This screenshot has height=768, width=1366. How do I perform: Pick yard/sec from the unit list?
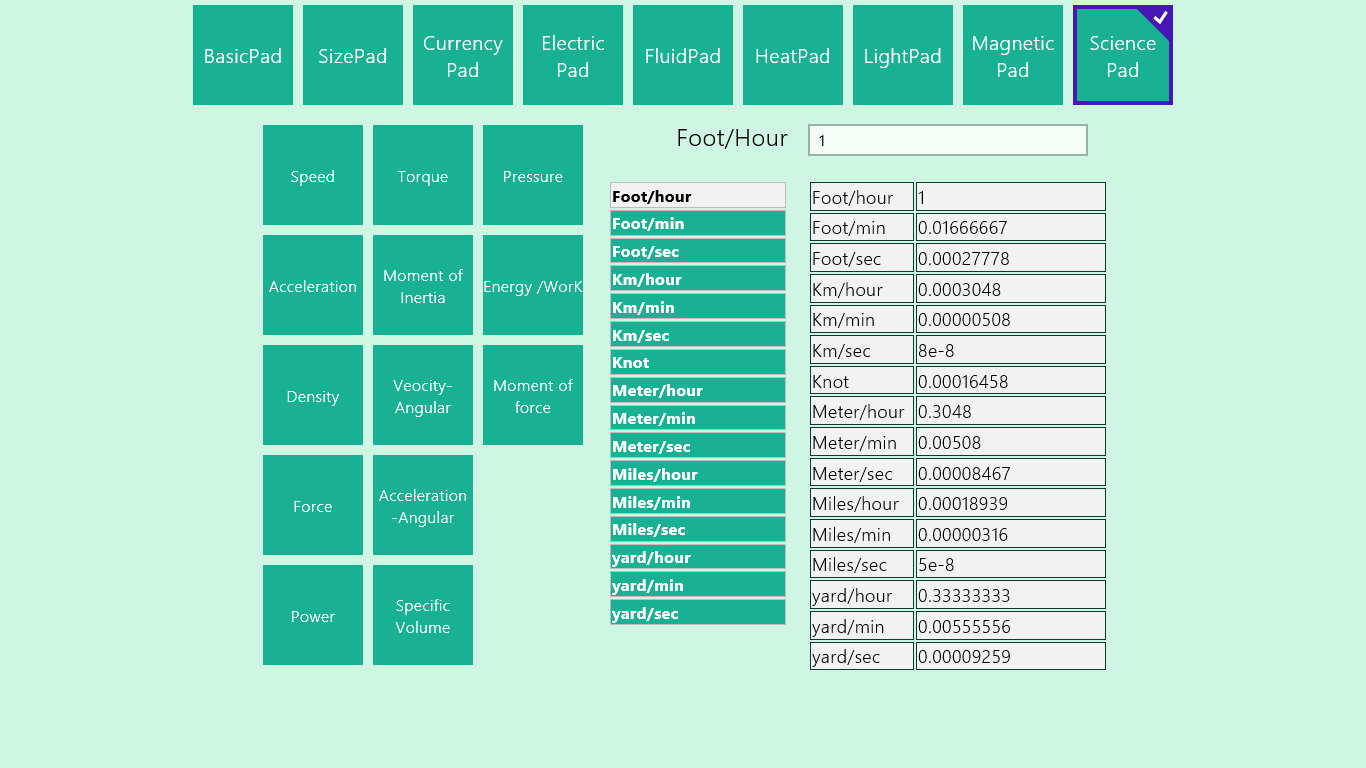697,613
